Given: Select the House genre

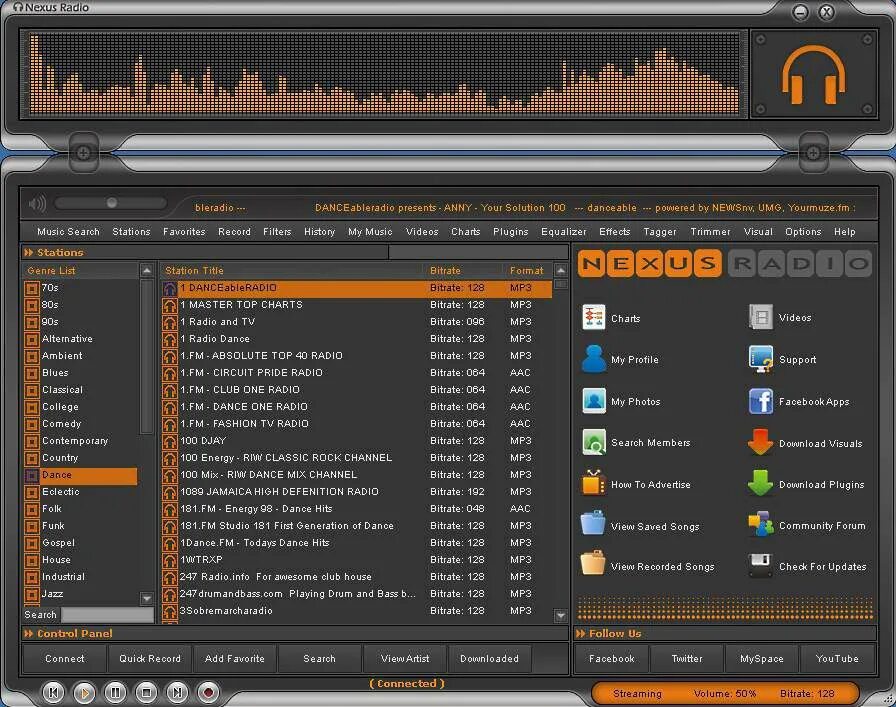Looking at the screenshot, I should [81, 560].
